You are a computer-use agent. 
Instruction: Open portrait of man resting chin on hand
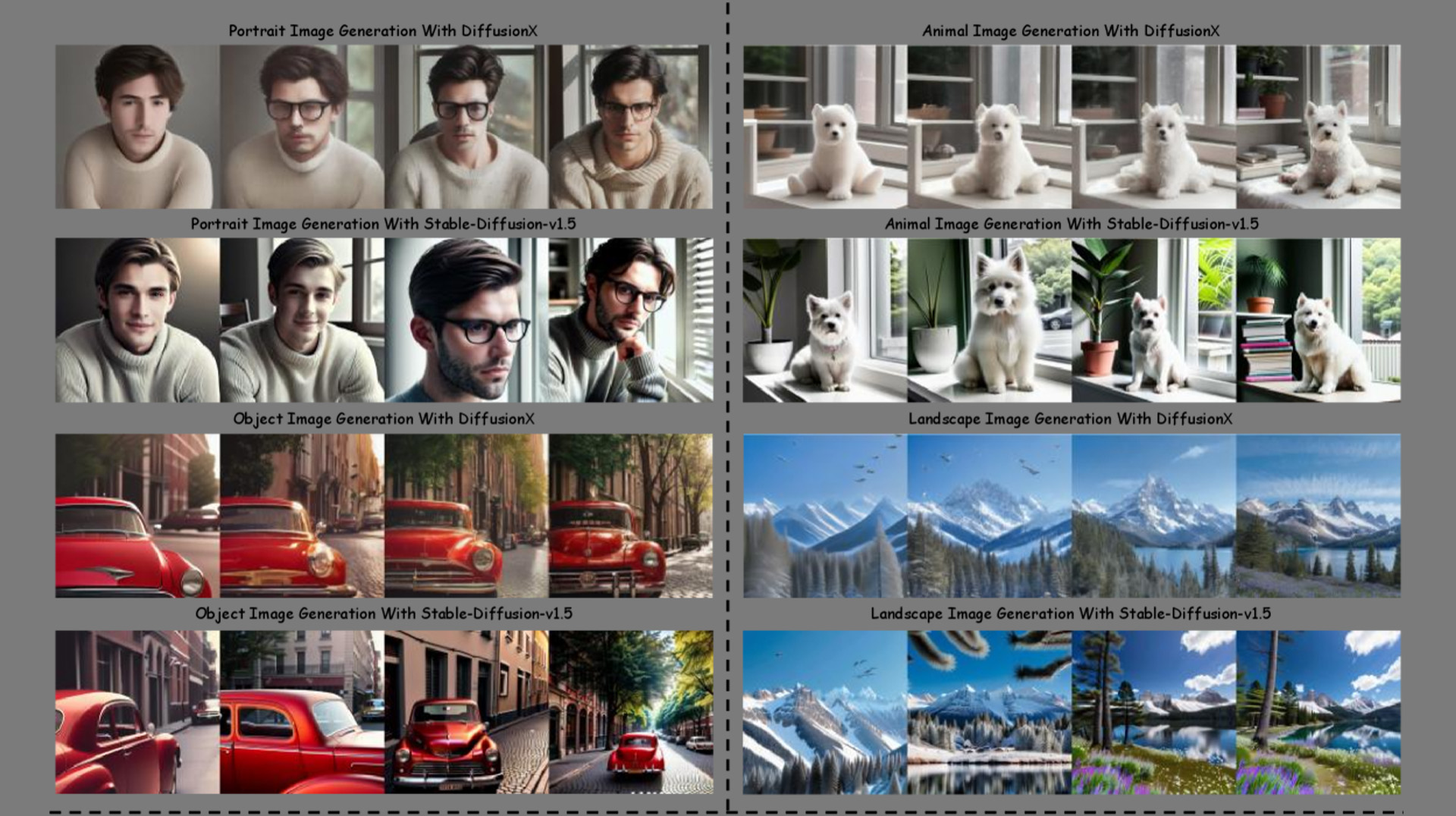[x=630, y=320]
